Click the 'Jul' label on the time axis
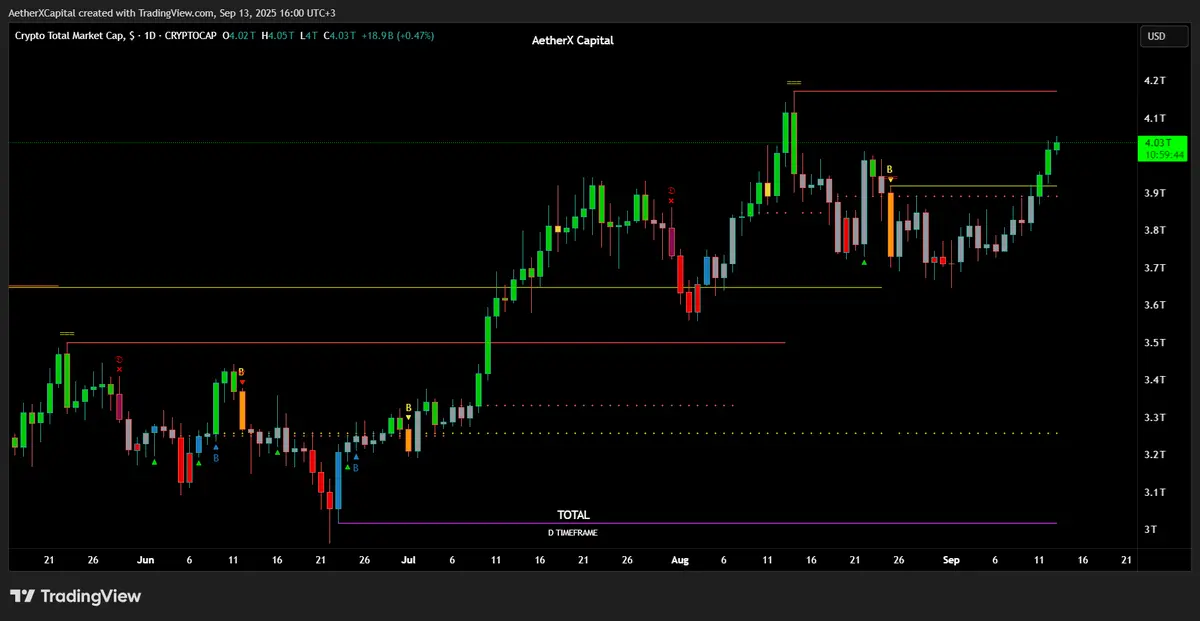This screenshot has height=621, width=1200. pyautogui.click(x=409, y=561)
